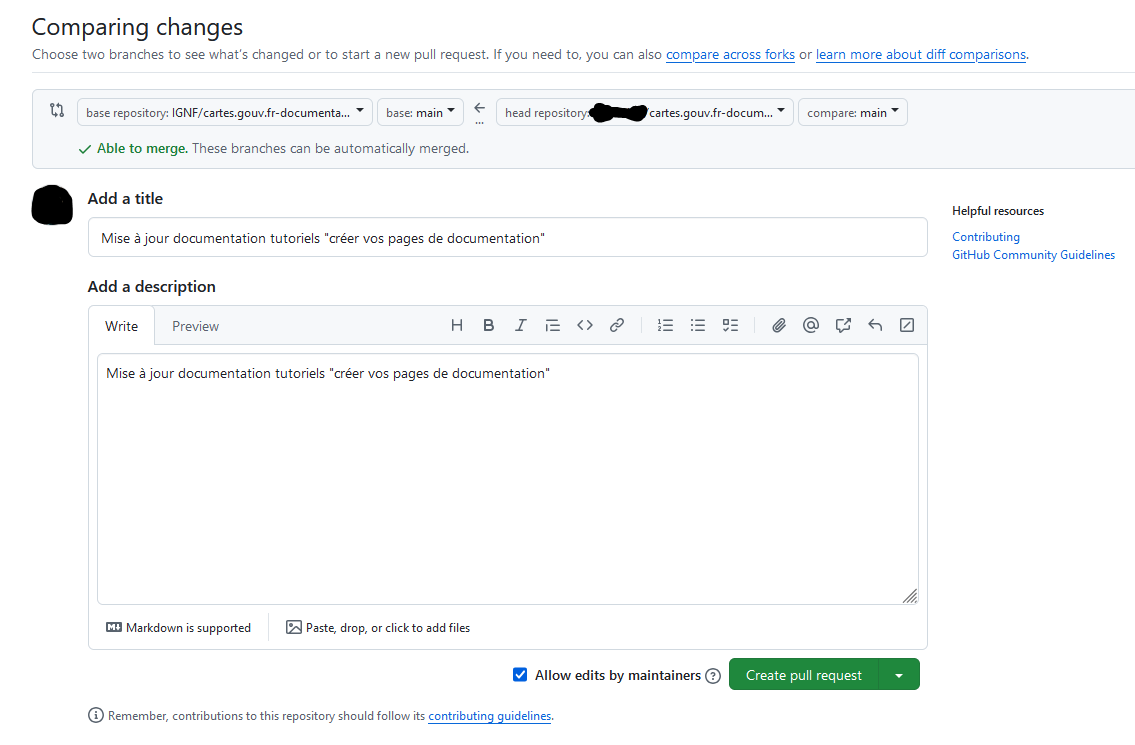The height and width of the screenshot is (745, 1135).
Task: Open the contributing guidelines link
Action: point(489,716)
